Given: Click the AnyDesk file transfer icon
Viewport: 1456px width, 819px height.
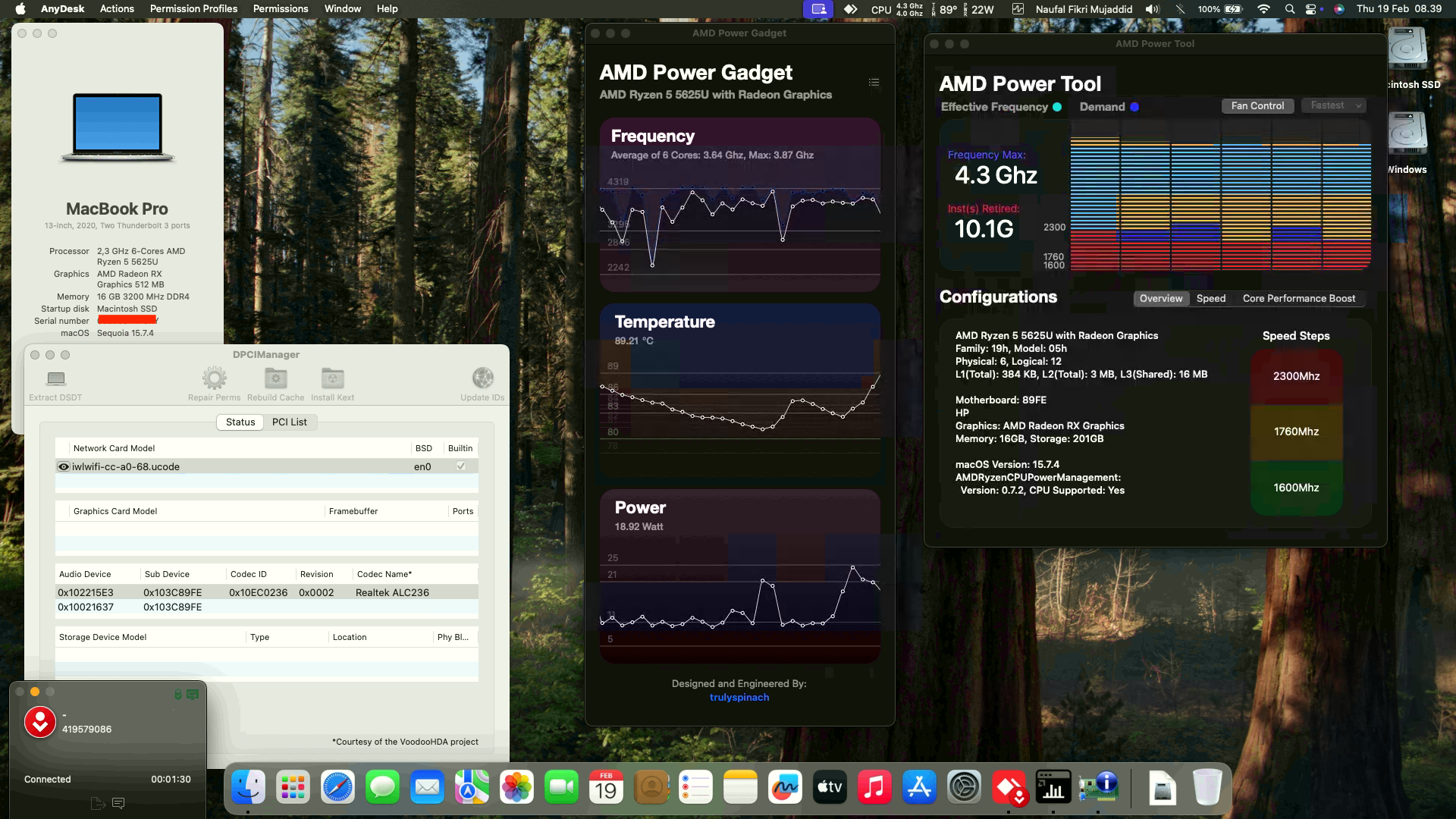Looking at the screenshot, I should point(97,803).
